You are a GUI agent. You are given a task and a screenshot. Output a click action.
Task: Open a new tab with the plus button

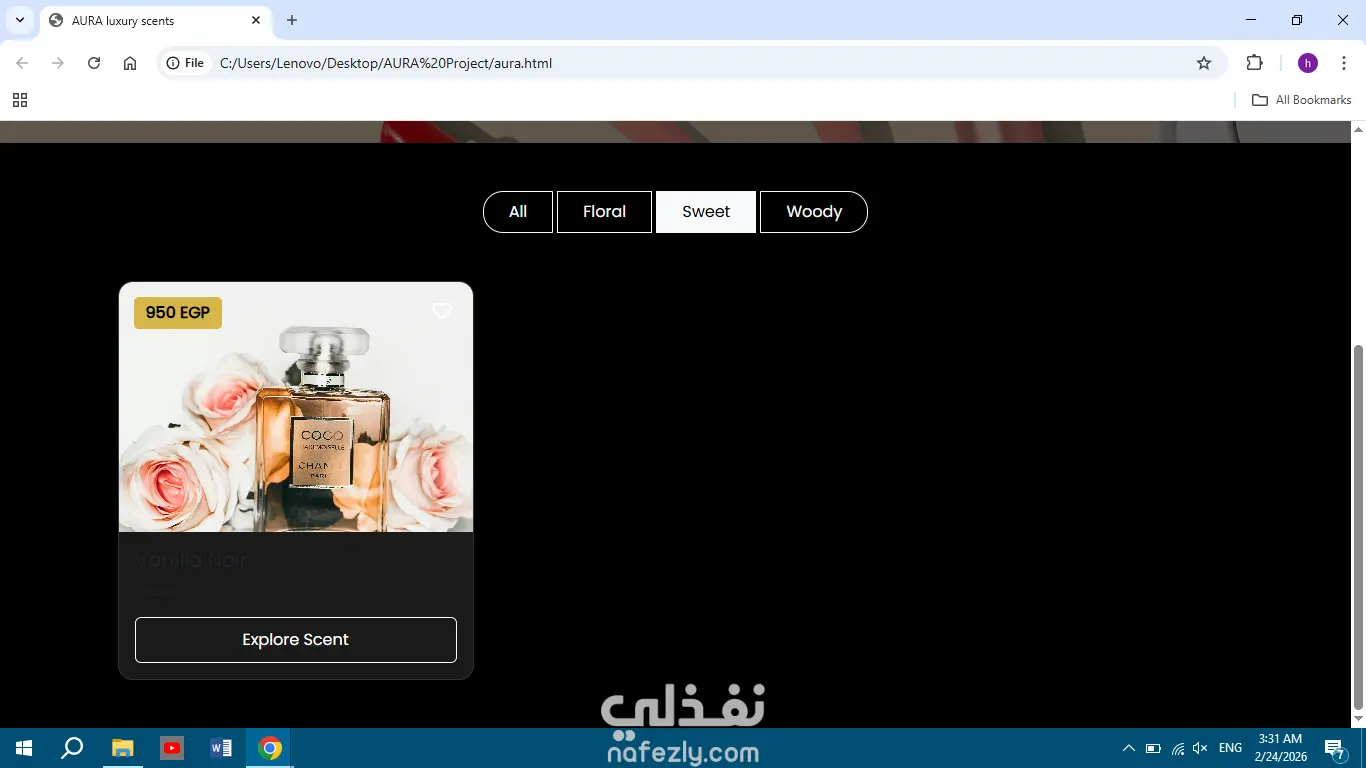(x=292, y=20)
